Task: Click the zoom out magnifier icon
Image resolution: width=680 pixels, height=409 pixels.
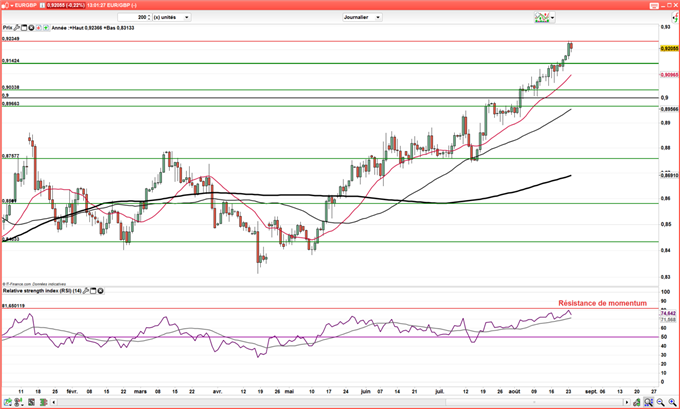Action: (660, 402)
